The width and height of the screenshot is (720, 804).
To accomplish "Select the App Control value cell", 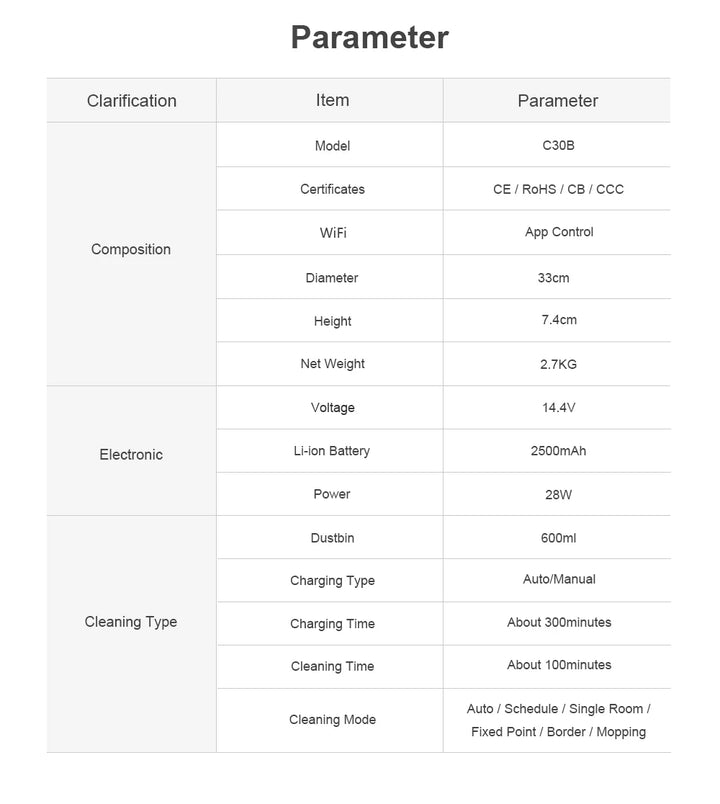I will tap(558, 232).
